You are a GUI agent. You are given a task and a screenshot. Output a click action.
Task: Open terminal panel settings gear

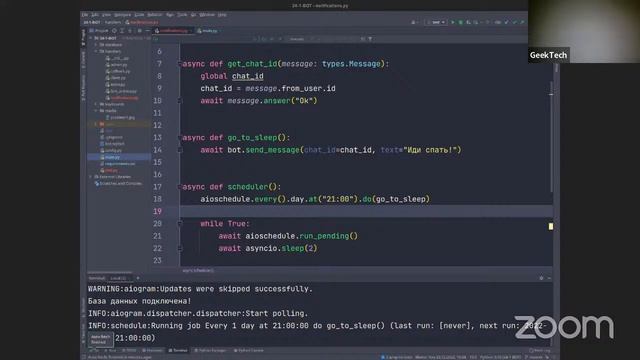tap(541, 278)
